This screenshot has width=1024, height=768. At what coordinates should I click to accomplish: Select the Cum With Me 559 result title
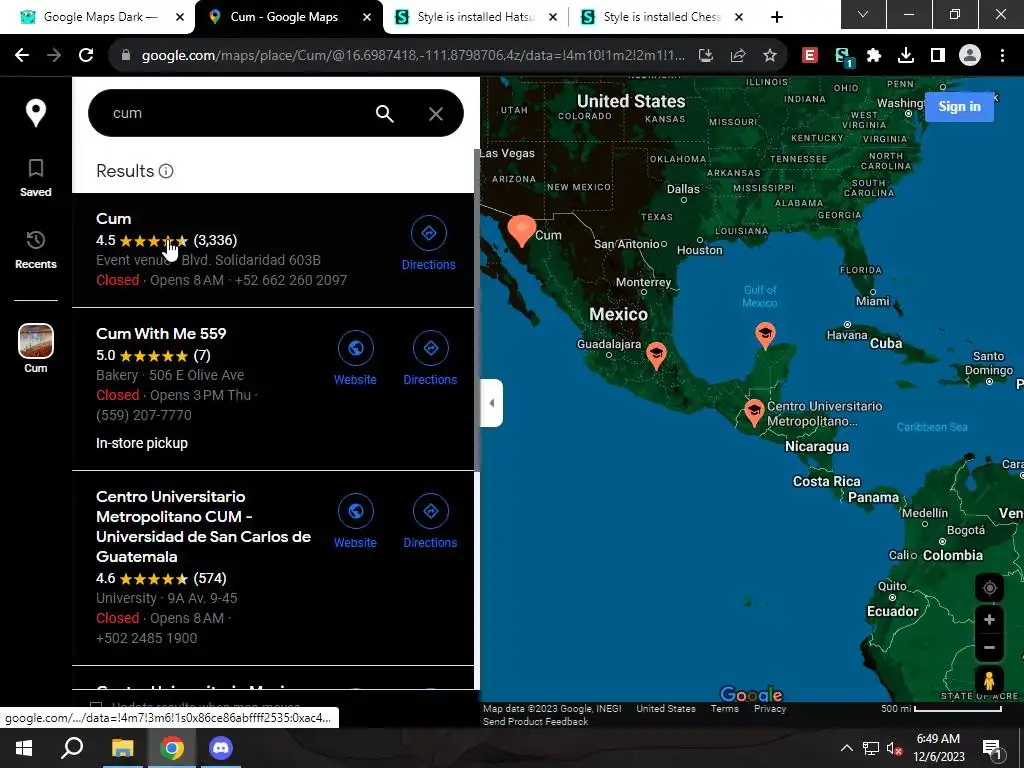(x=161, y=334)
